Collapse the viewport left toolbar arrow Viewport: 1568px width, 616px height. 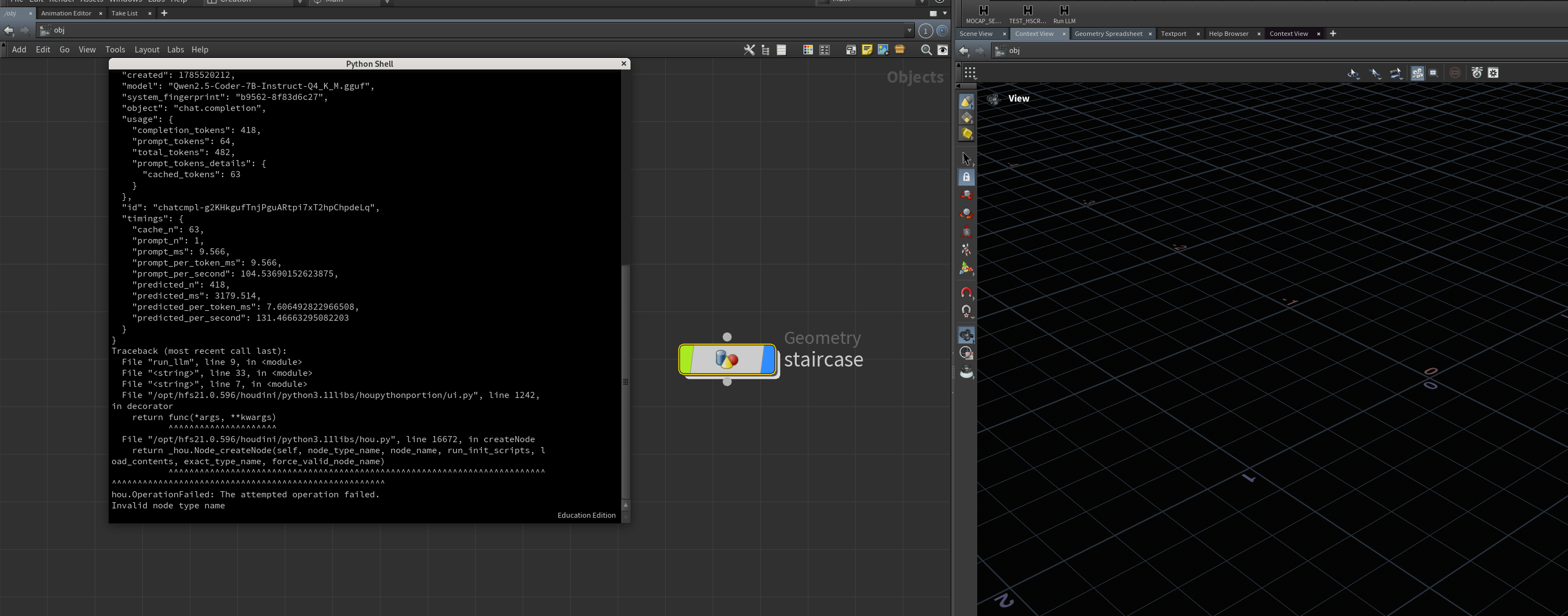[958, 85]
